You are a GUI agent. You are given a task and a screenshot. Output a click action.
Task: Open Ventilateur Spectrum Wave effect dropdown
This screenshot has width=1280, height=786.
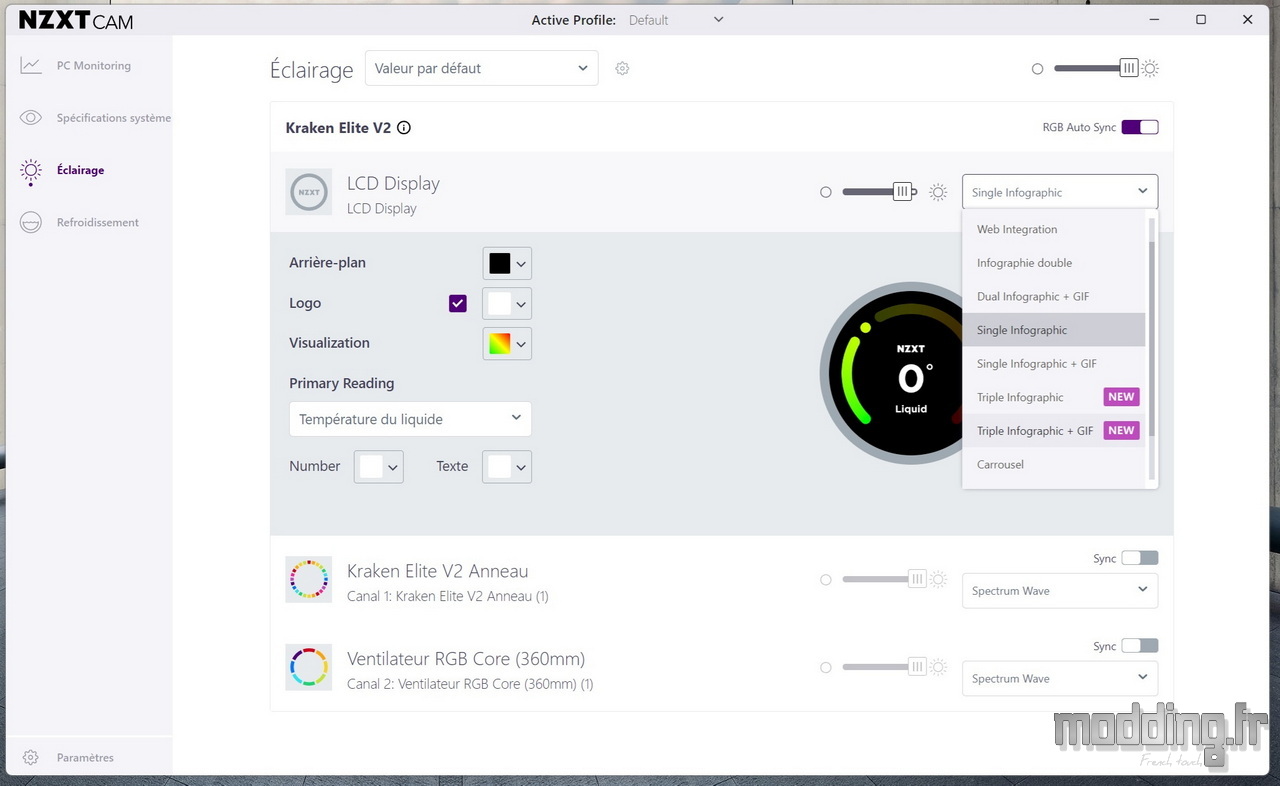pos(1060,678)
